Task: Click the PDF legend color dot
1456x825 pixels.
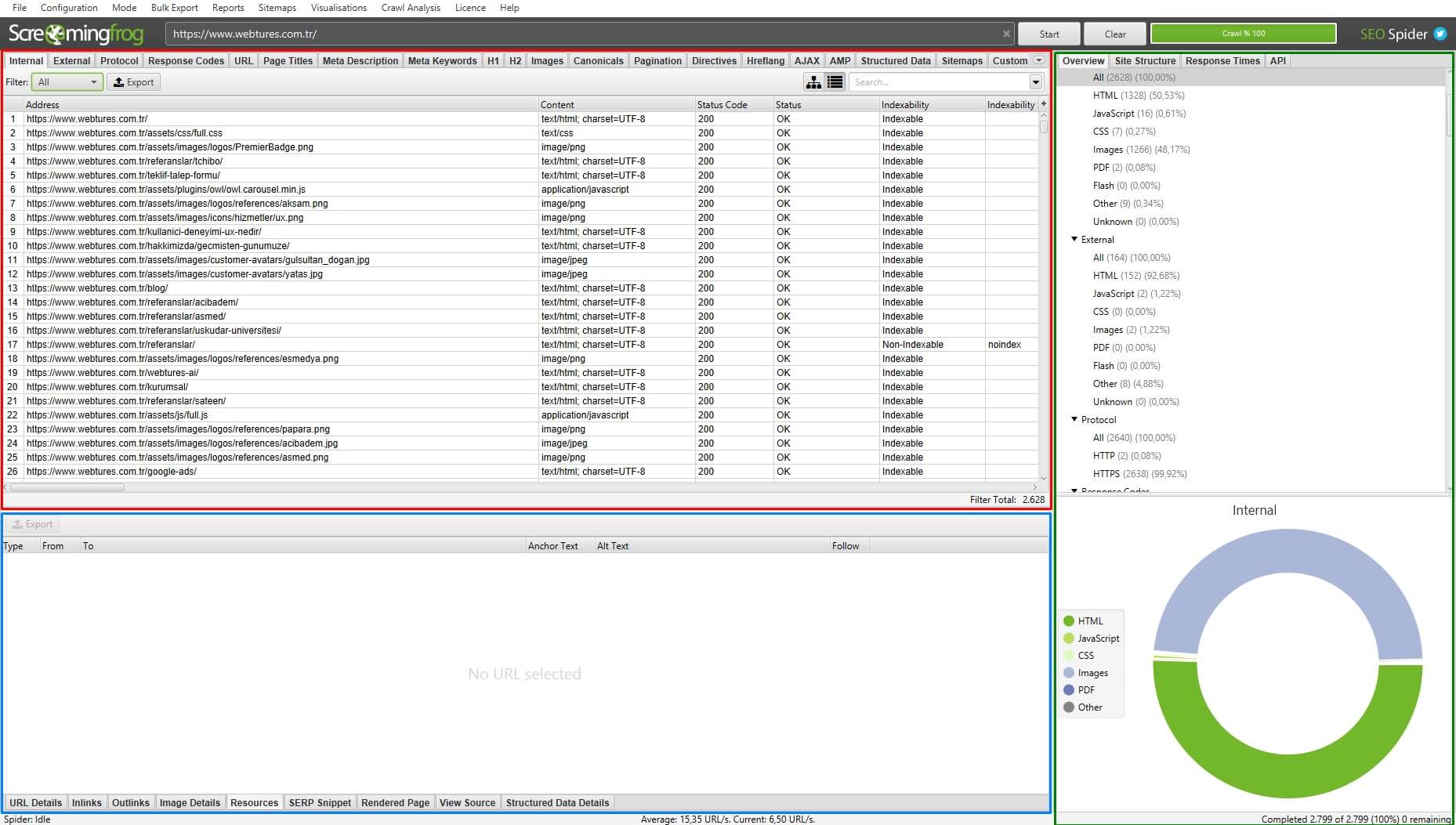Action: tap(1069, 689)
